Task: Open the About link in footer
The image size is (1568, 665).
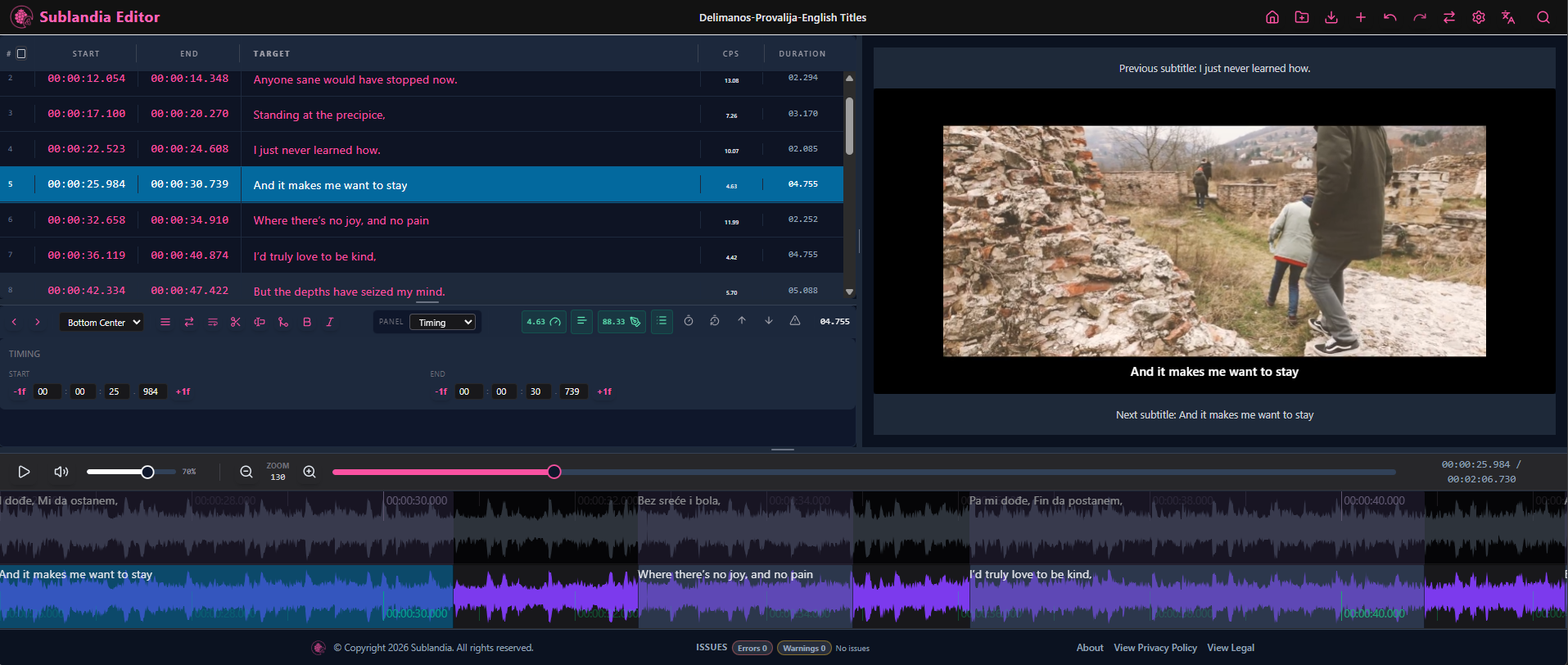Action: point(1090,648)
